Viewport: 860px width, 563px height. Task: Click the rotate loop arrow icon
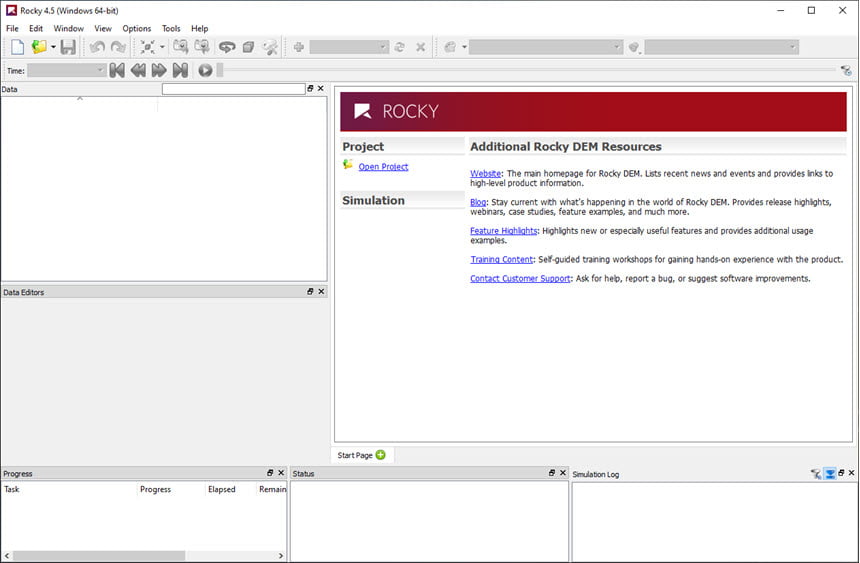tap(227, 47)
